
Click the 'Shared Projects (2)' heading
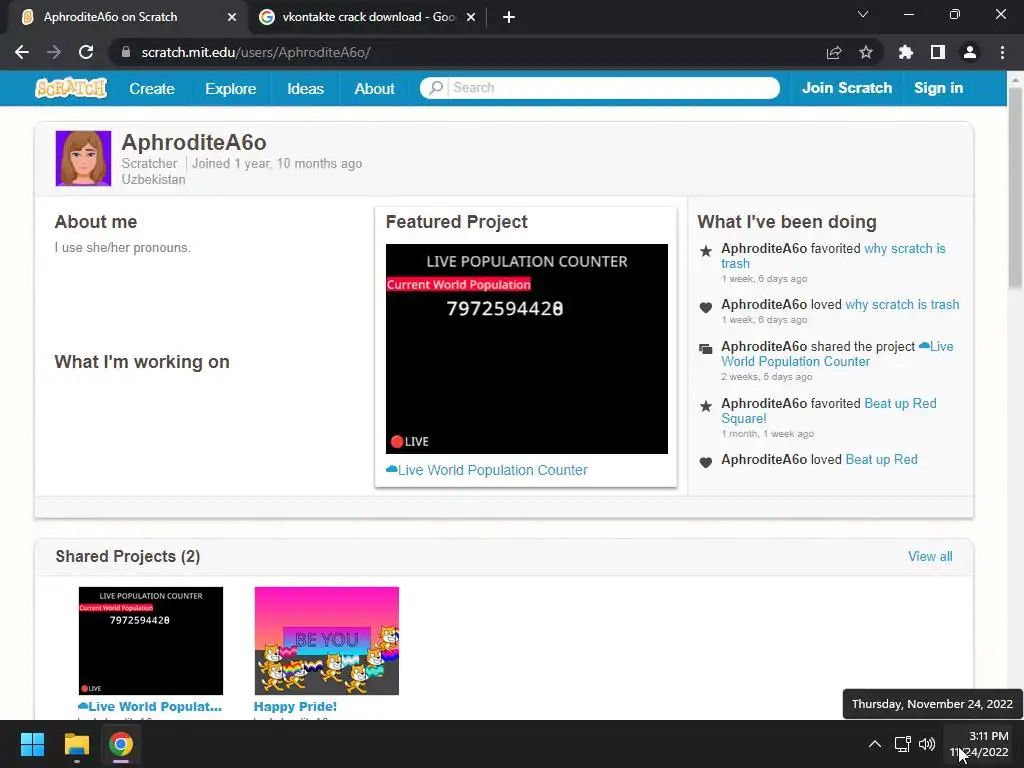pyautogui.click(x=128, y=556)
